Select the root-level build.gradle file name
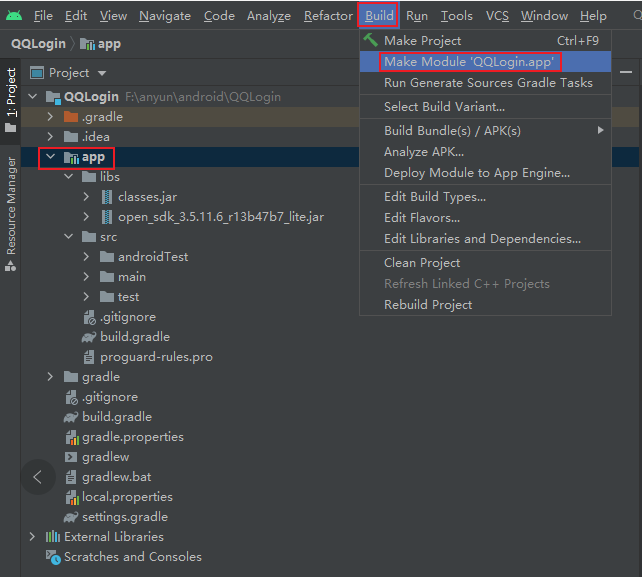Viewport: 642px width, 577px height. click(x=117, y=417)
